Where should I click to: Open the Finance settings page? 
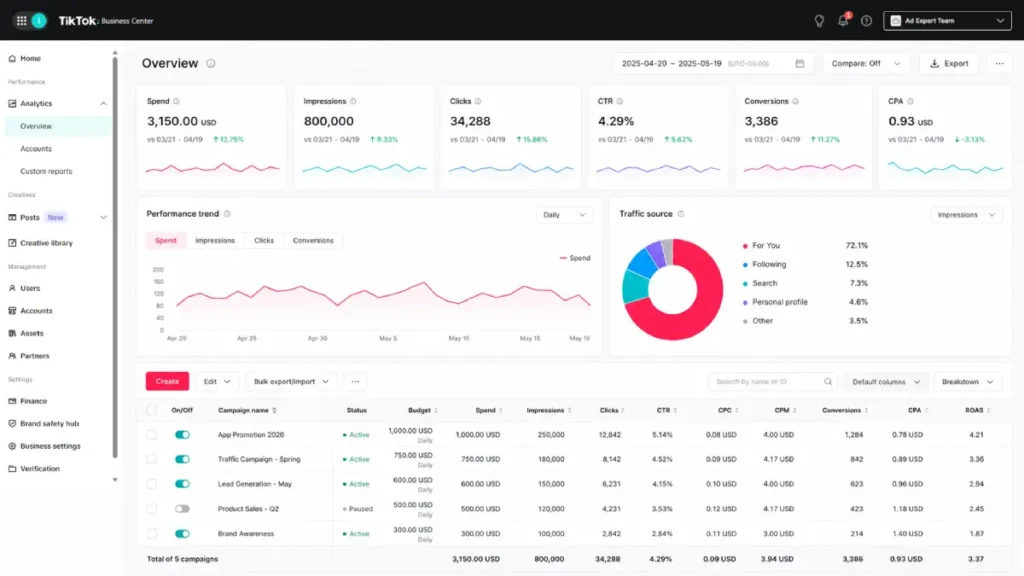tap(33, 401)
